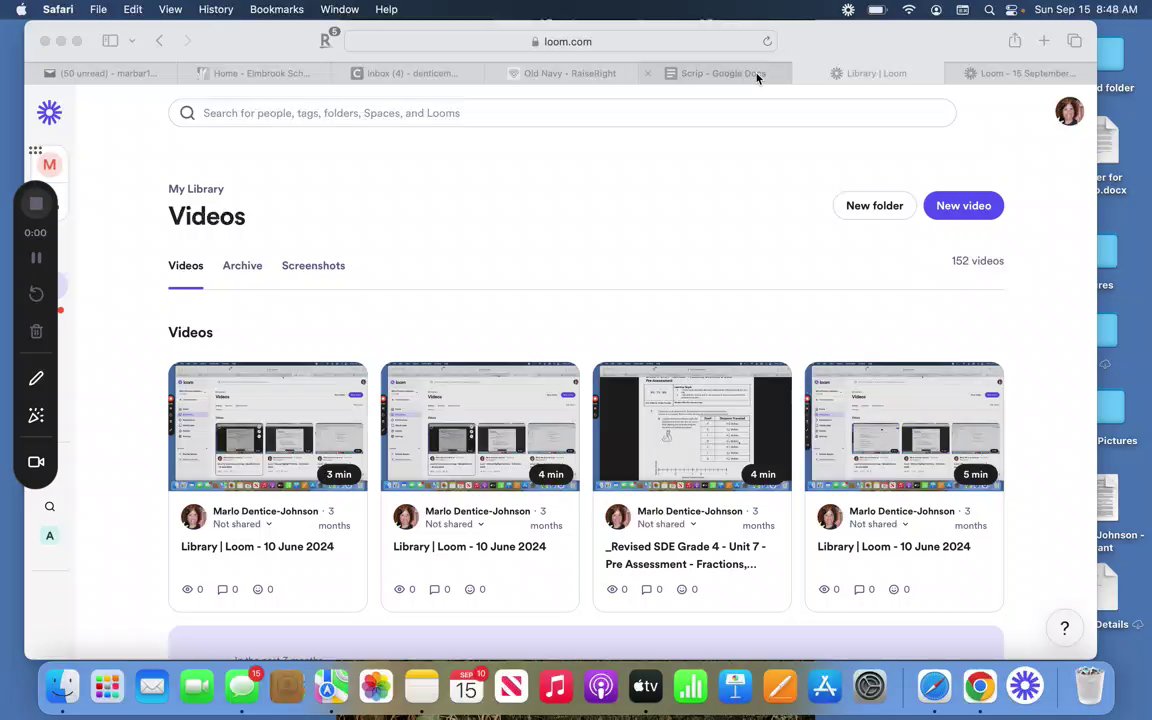This screenshot has width=1152, height=720.
Task: Click the Loom logo in the sidebar
Action: coord(49,112)
